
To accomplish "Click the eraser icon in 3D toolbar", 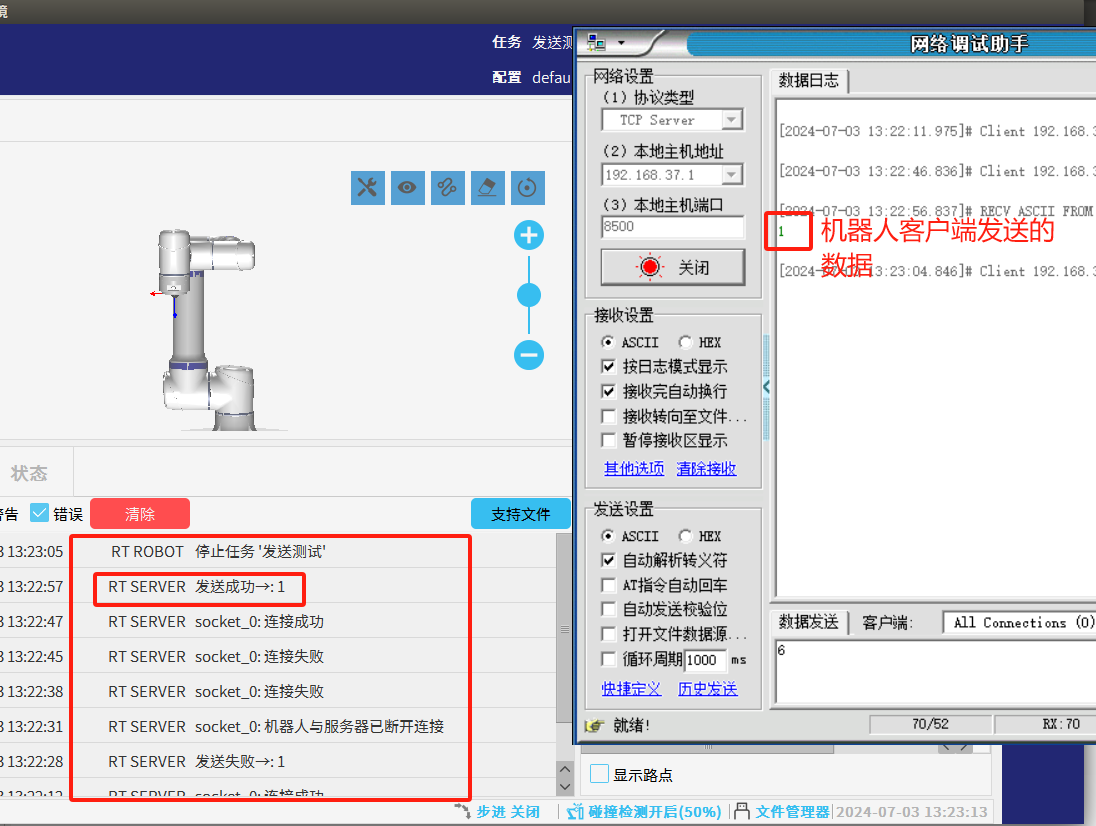I will pos(487,187).
